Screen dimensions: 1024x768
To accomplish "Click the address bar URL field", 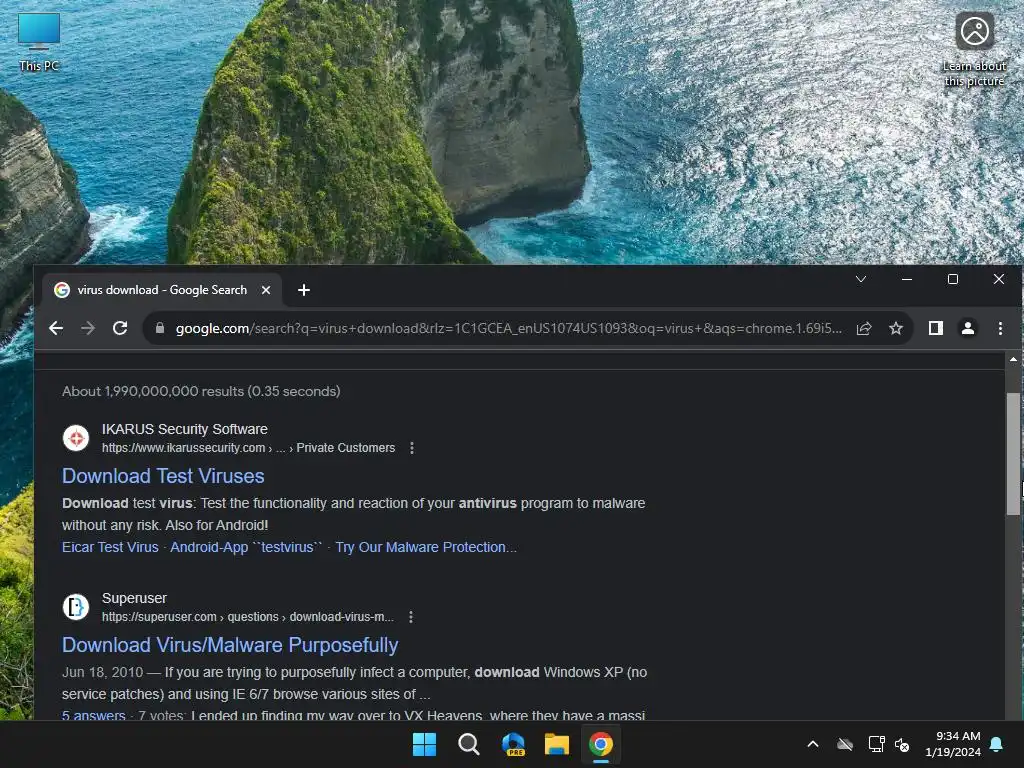I will (x=508, y=328).
